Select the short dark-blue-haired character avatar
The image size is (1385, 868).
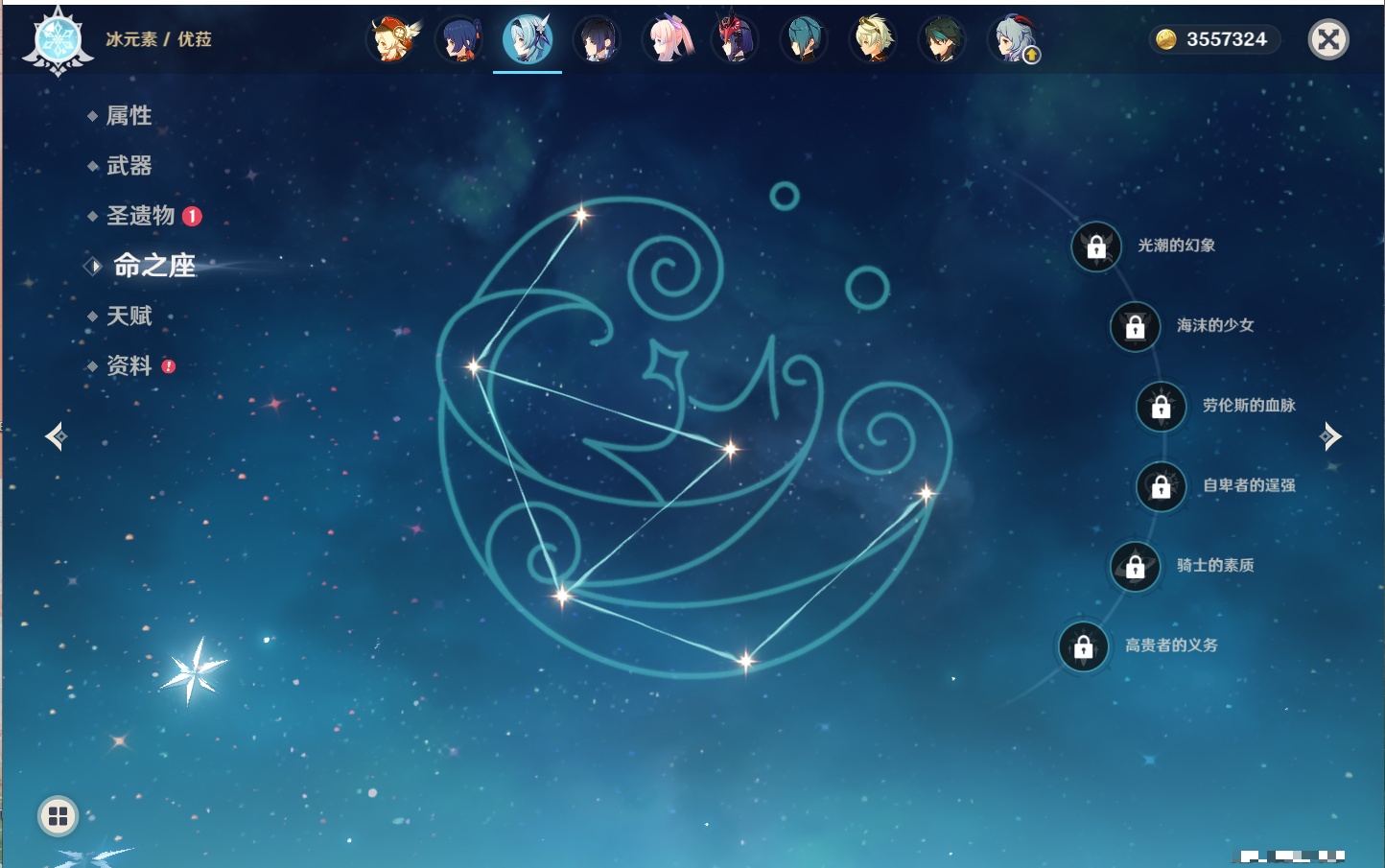597,40
